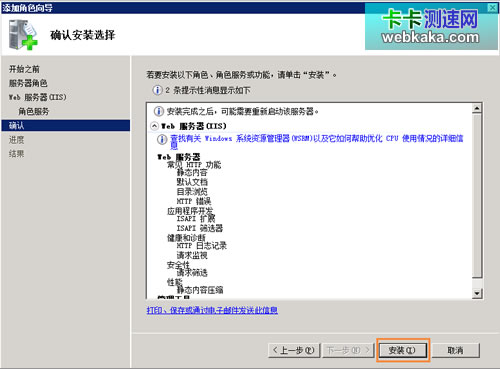Image resolution: width=500 pixels, height=369 pixels.
Task: Click the 安装 (Install) button
Action: point(403,350)
